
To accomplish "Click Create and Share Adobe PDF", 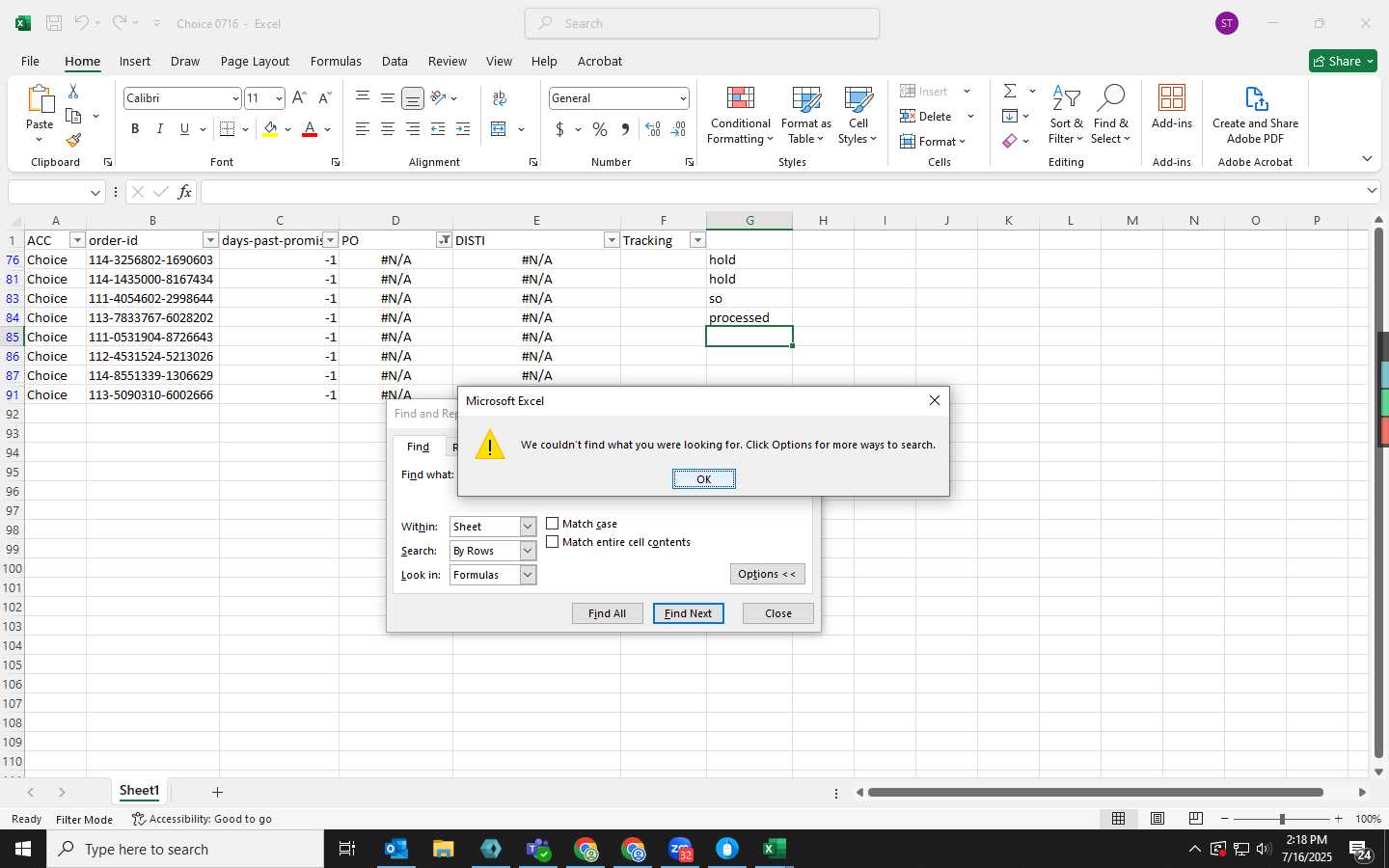I will coord(1255,117).
